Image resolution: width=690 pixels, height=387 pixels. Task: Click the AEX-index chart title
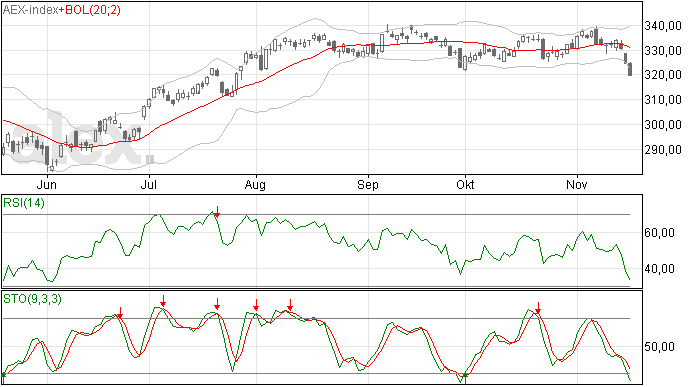coord(31,10)
